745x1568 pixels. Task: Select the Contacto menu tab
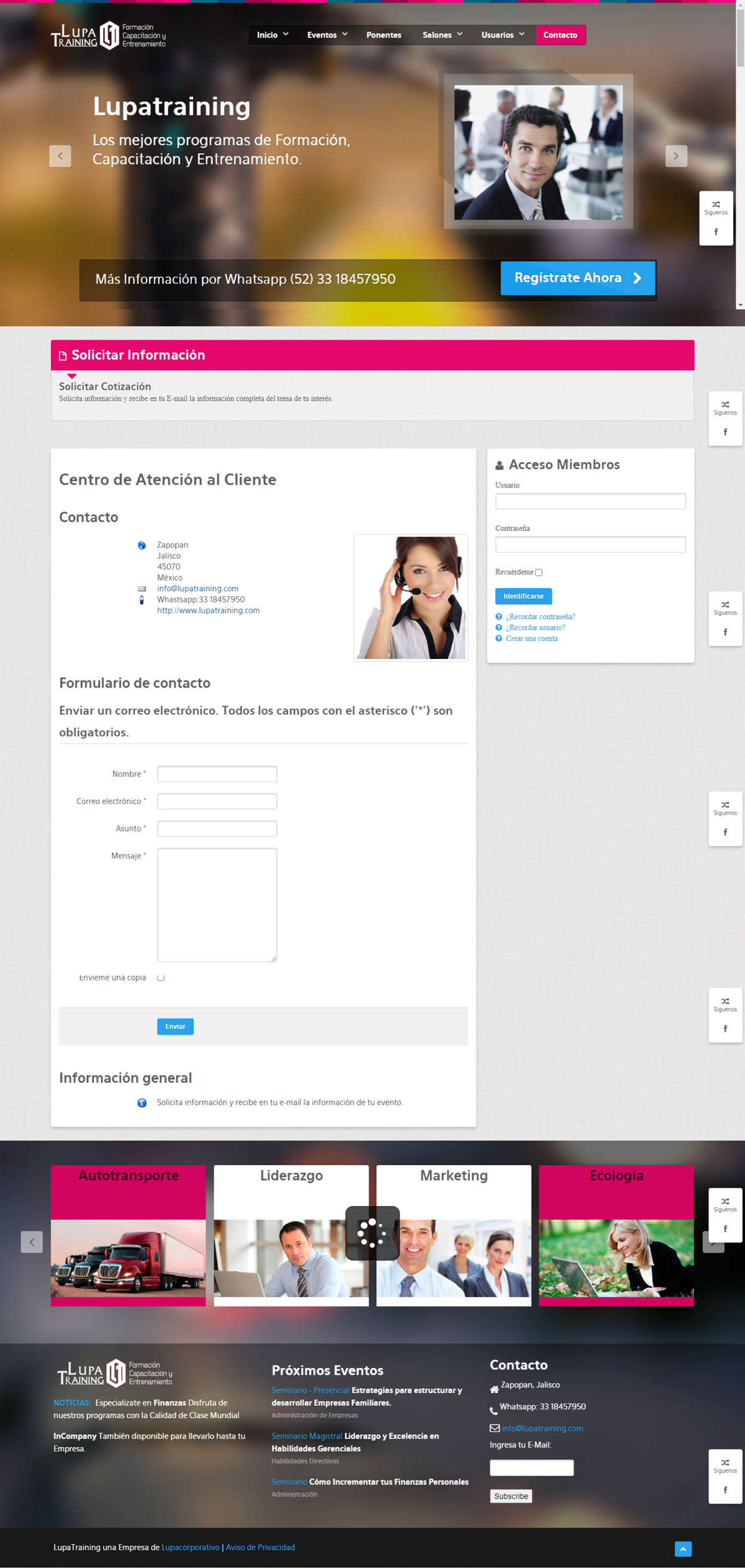pyautogui.click(x=560, y=35)
